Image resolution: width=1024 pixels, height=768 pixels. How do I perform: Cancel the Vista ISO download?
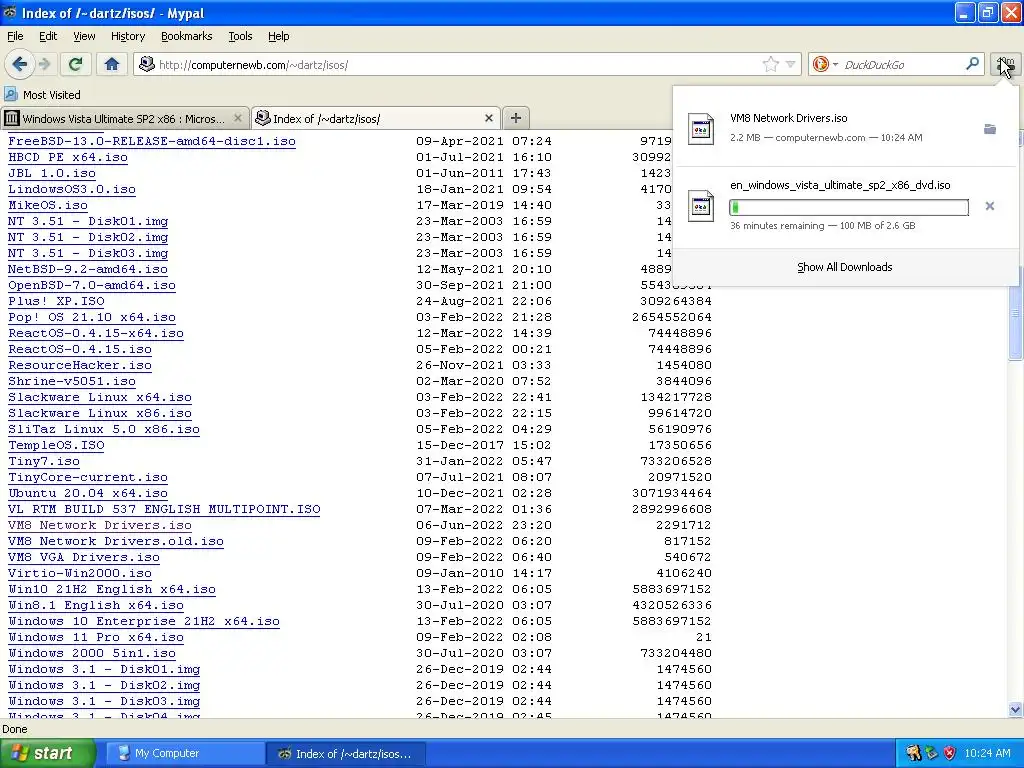[x=989, y=206]
